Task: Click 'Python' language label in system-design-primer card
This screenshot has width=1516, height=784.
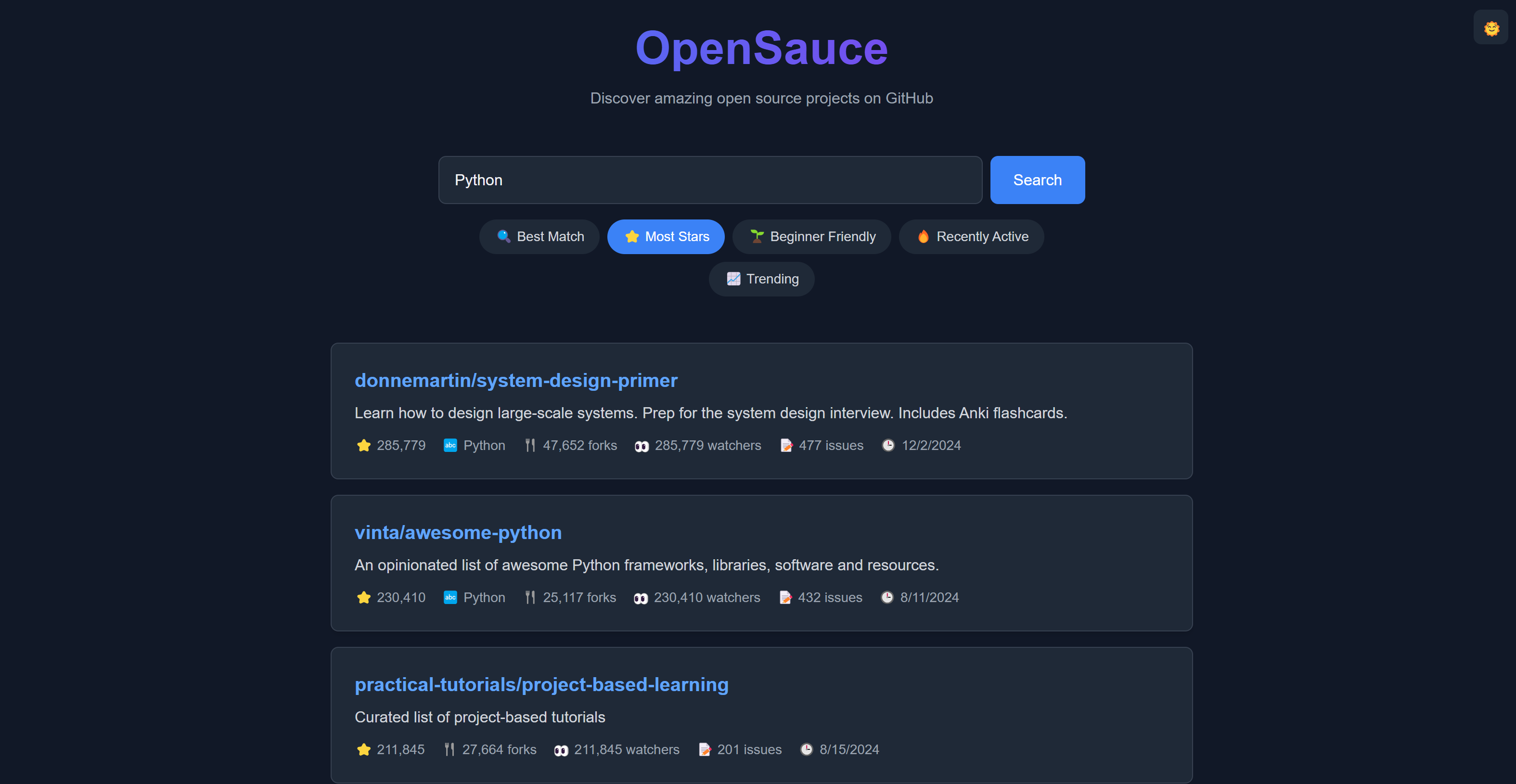Action: pos(484,445)
